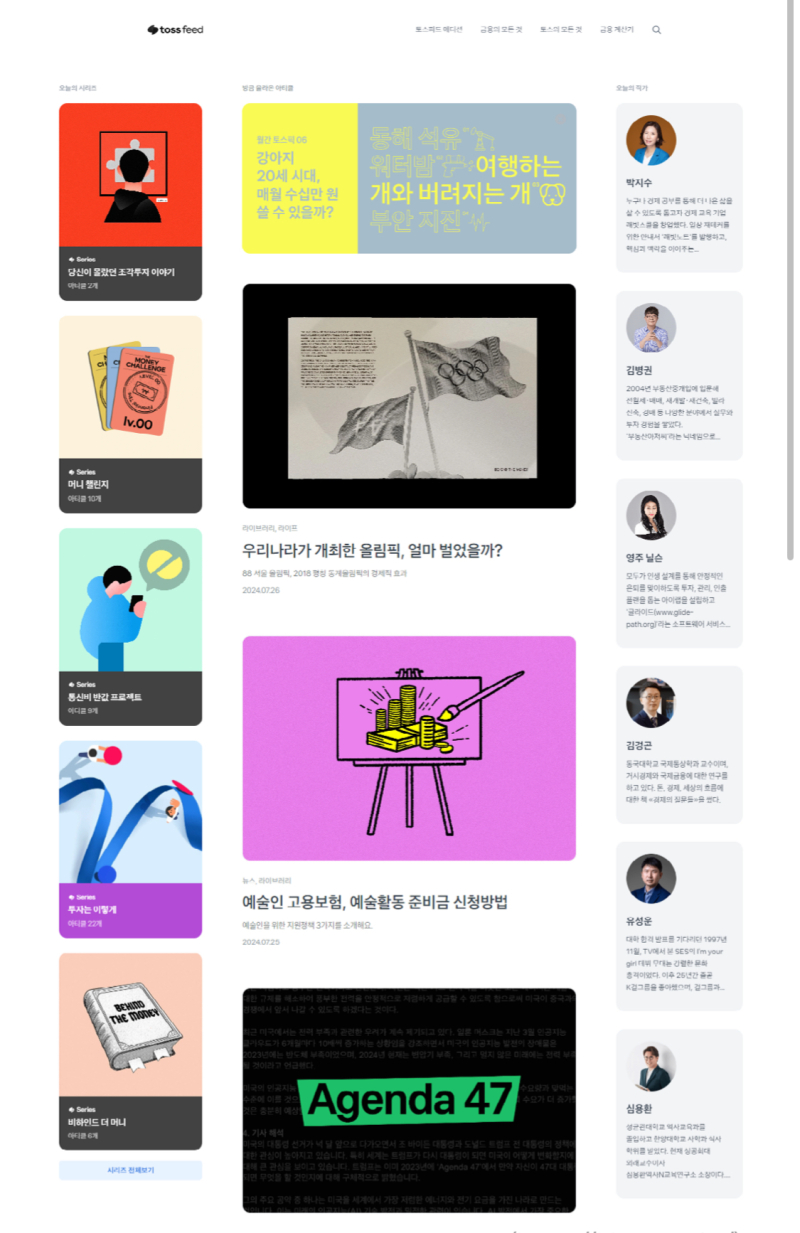The image size is (800, 1233).
Task: Click the 박지수 author profile photo
Action: [x=651, y=140]
